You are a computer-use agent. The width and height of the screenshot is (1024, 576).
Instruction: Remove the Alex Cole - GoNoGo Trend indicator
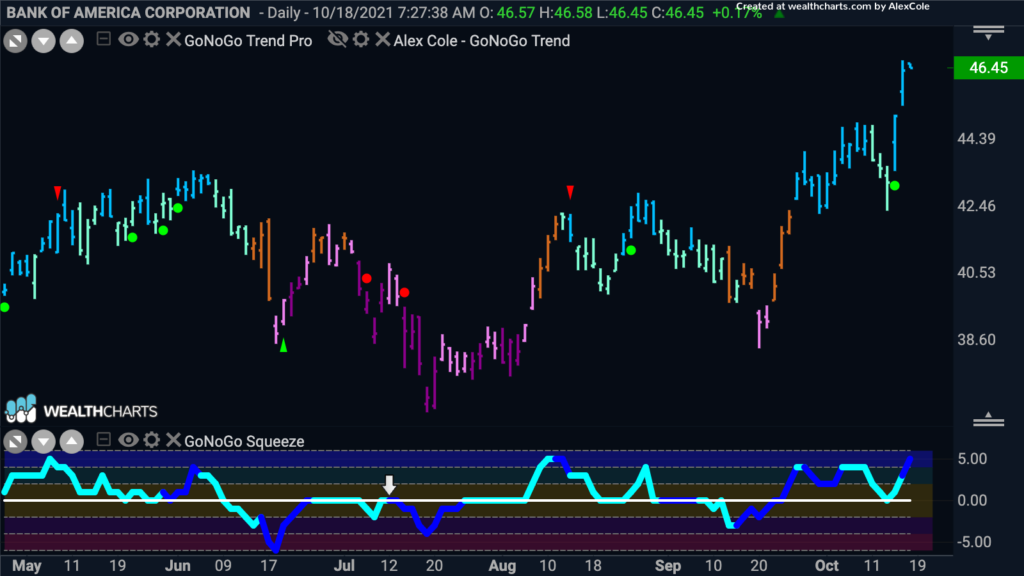[x=382, y=39]
